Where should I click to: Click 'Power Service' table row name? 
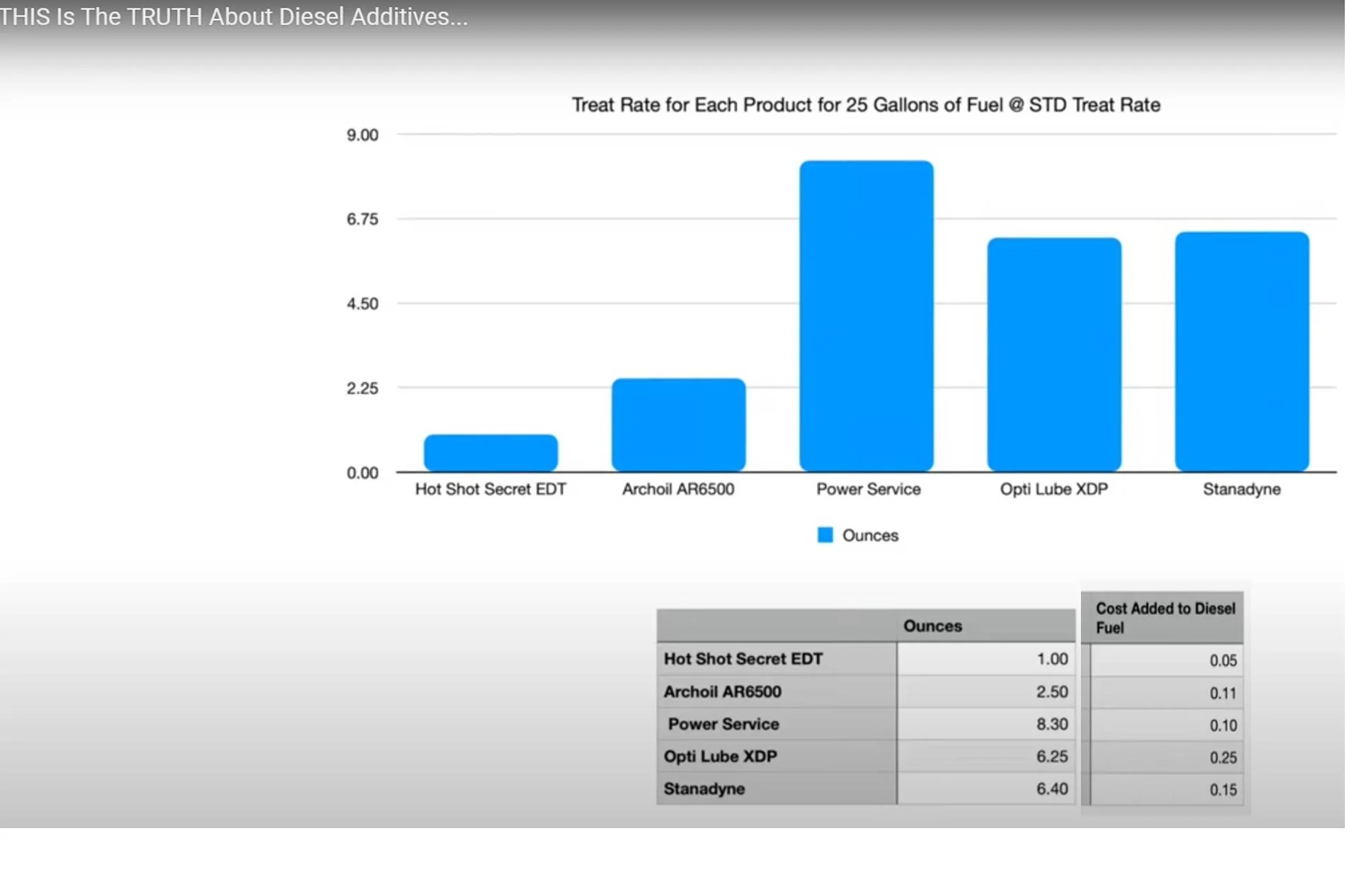click(723, 724)
